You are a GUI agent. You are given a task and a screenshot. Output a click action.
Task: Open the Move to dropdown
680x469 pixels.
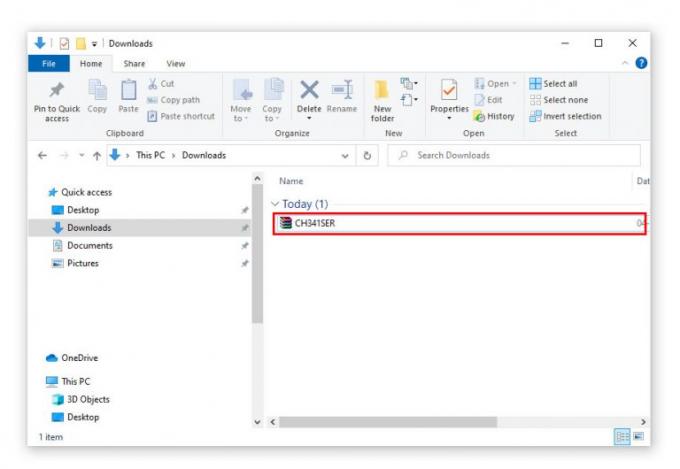pyautogui.click(x=241, y=98)
